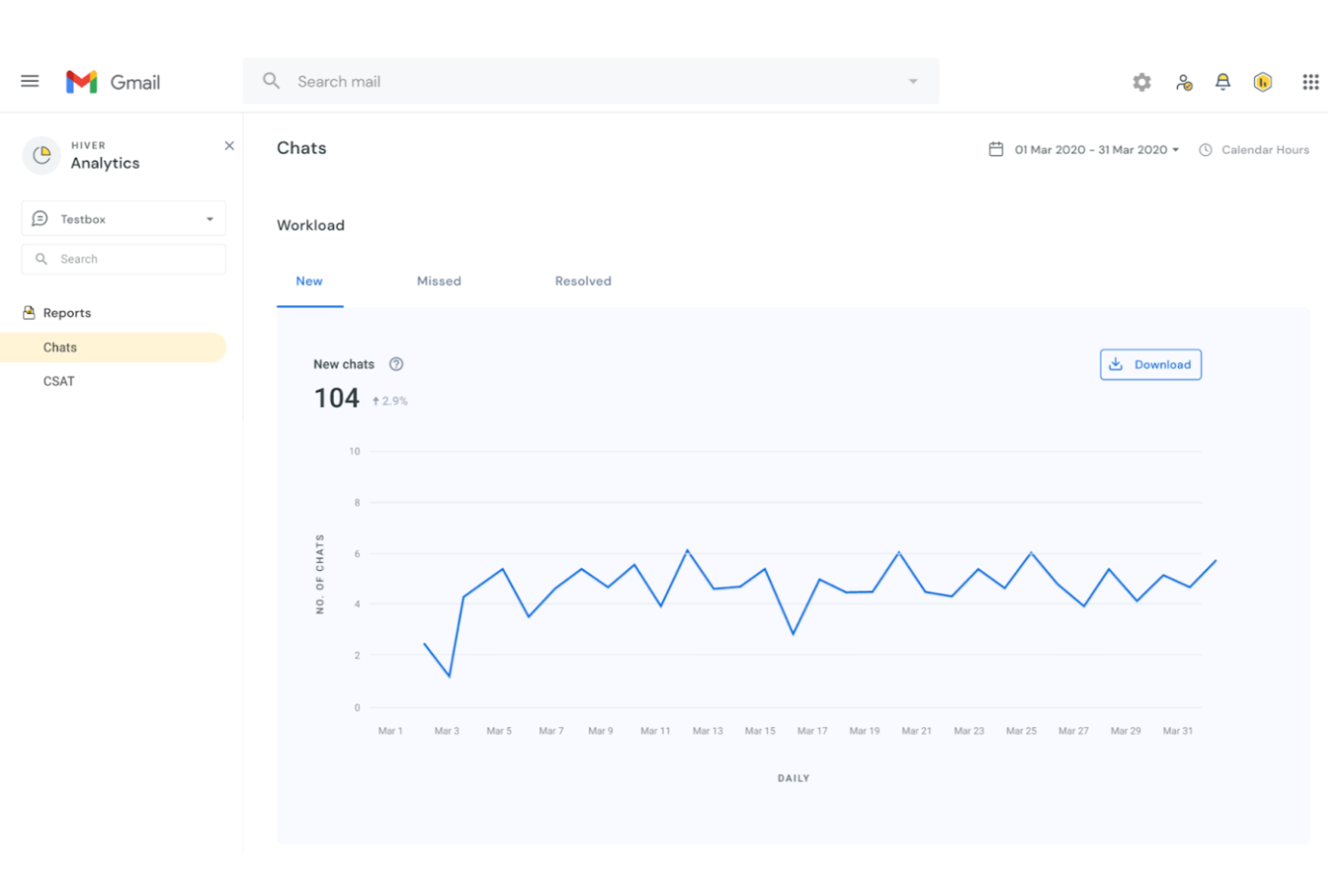Image resolution: width=1344 pixels, height=896 pixels.
Task: Open settings gear icon in header
Action: click(x=1141, y=83)
